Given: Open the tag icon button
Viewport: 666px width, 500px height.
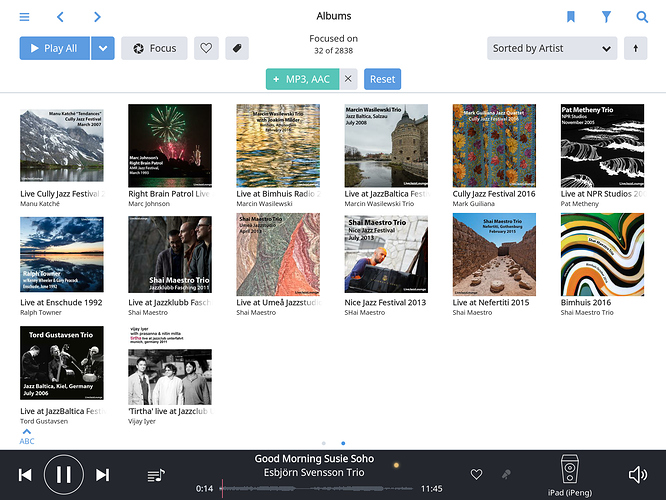Looking at the screenshot, I should click(237, 48).
